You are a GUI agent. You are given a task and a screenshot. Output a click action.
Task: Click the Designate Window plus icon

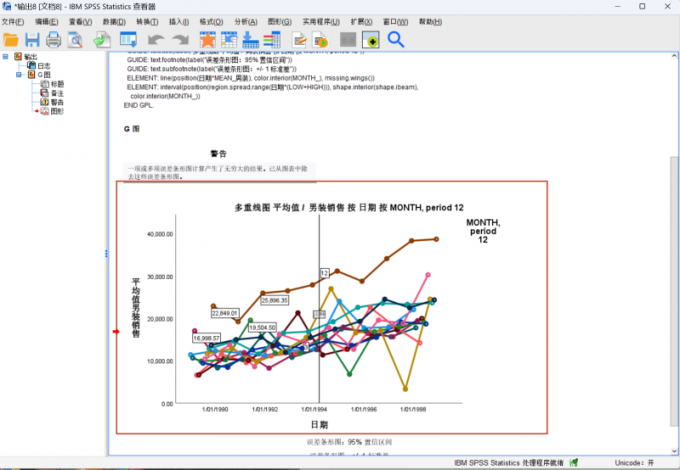[371, 40]
